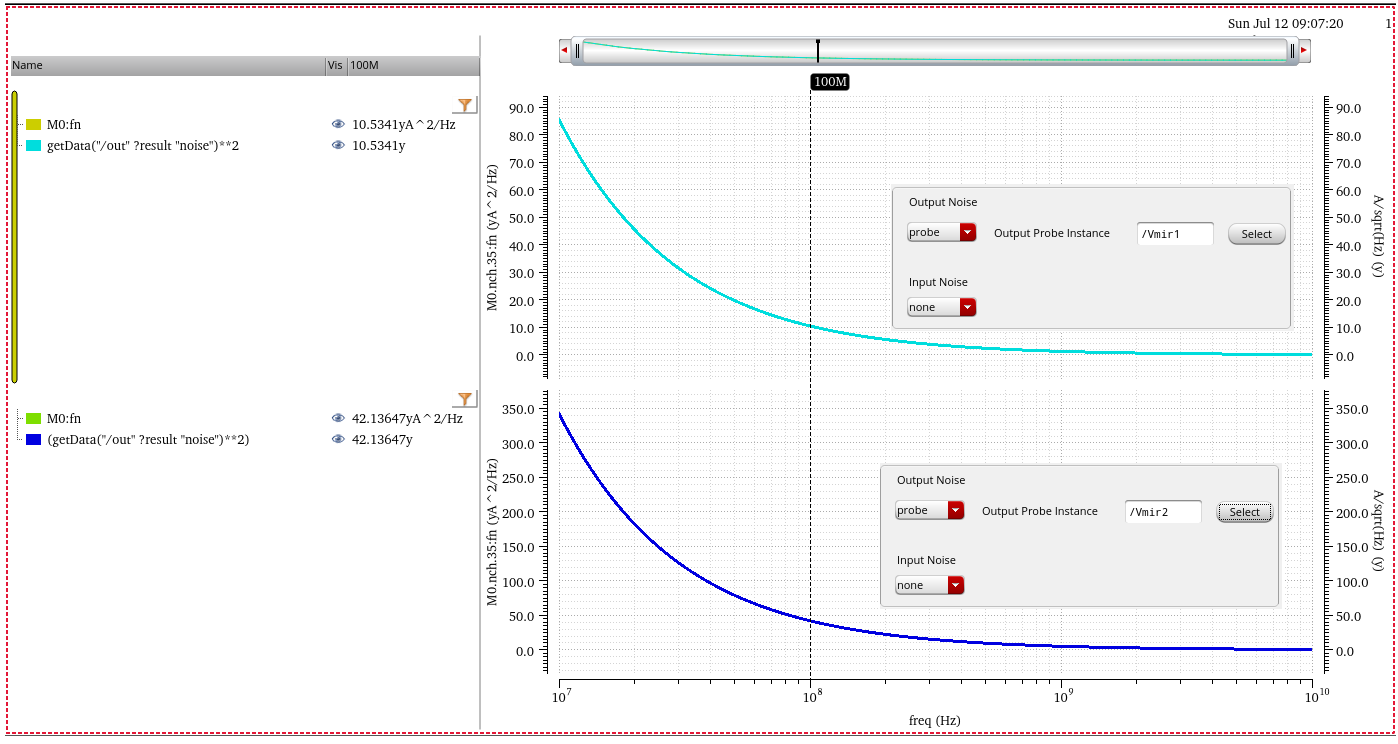Image resolution: width=1398 pixels, height=744 pixels.
Task: Toggle eye icon for blue getData trace
Action: (338, 439)
